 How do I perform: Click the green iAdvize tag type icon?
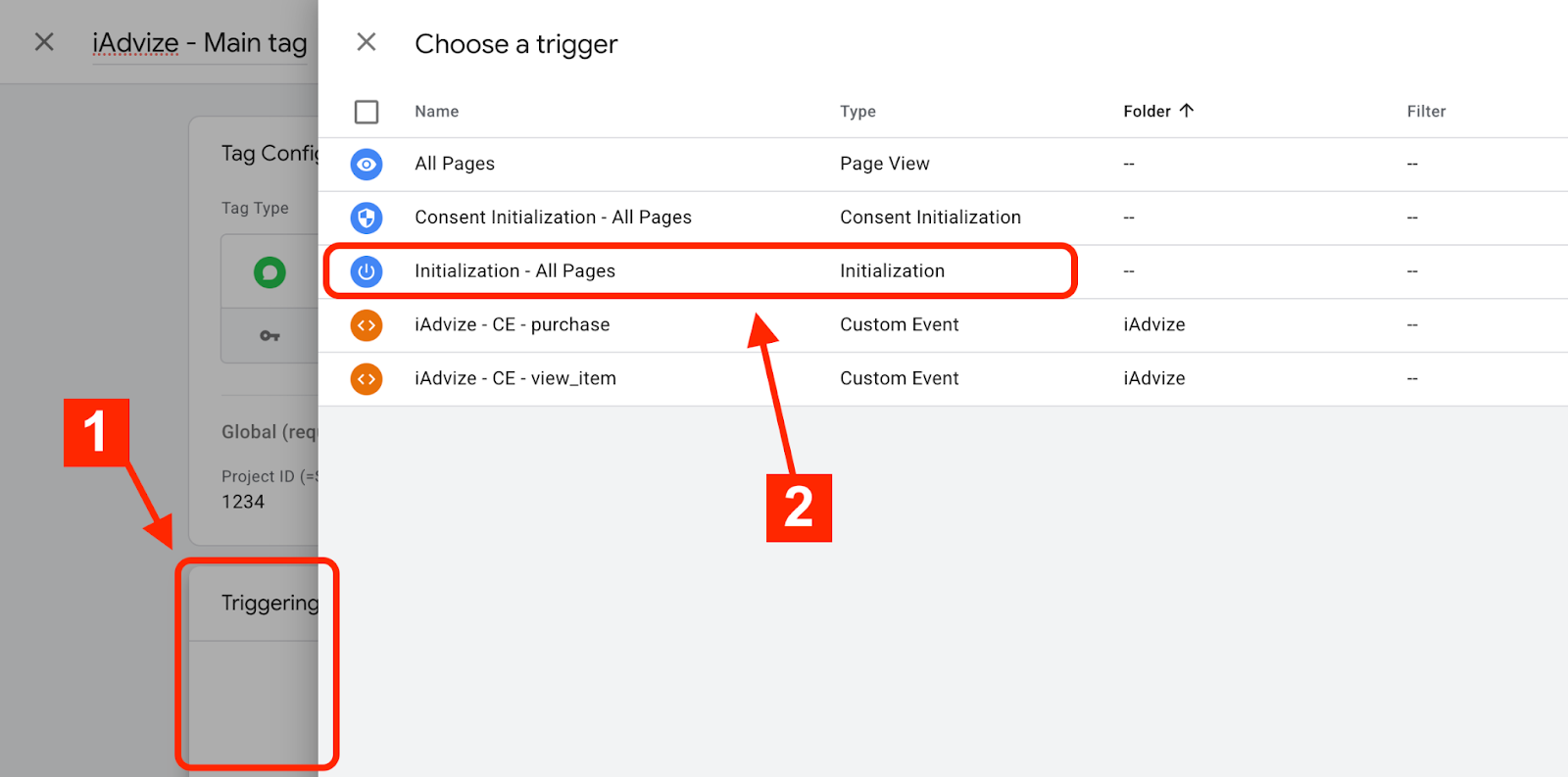(269, 272)
